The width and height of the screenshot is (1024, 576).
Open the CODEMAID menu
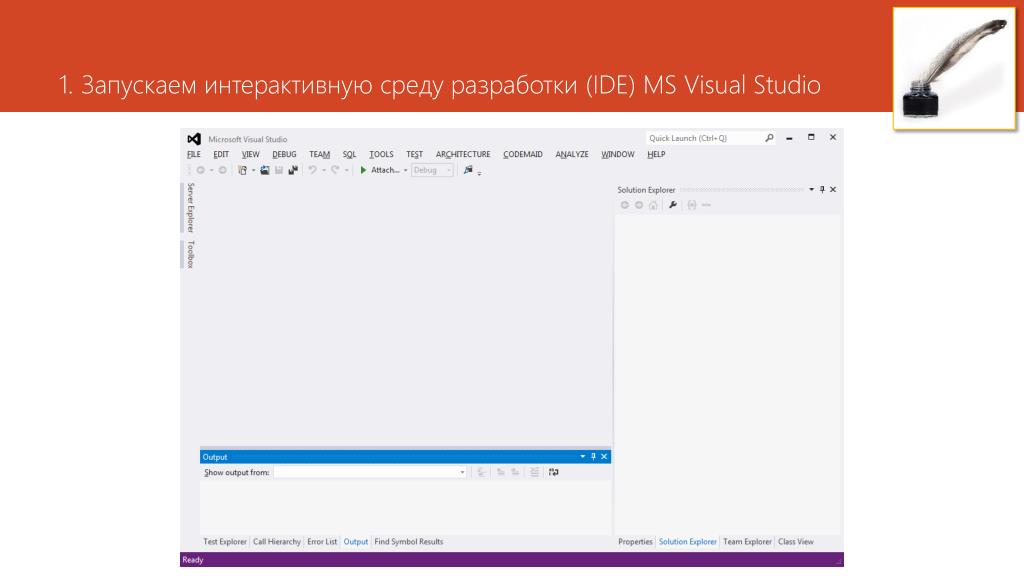pos(522,155)
